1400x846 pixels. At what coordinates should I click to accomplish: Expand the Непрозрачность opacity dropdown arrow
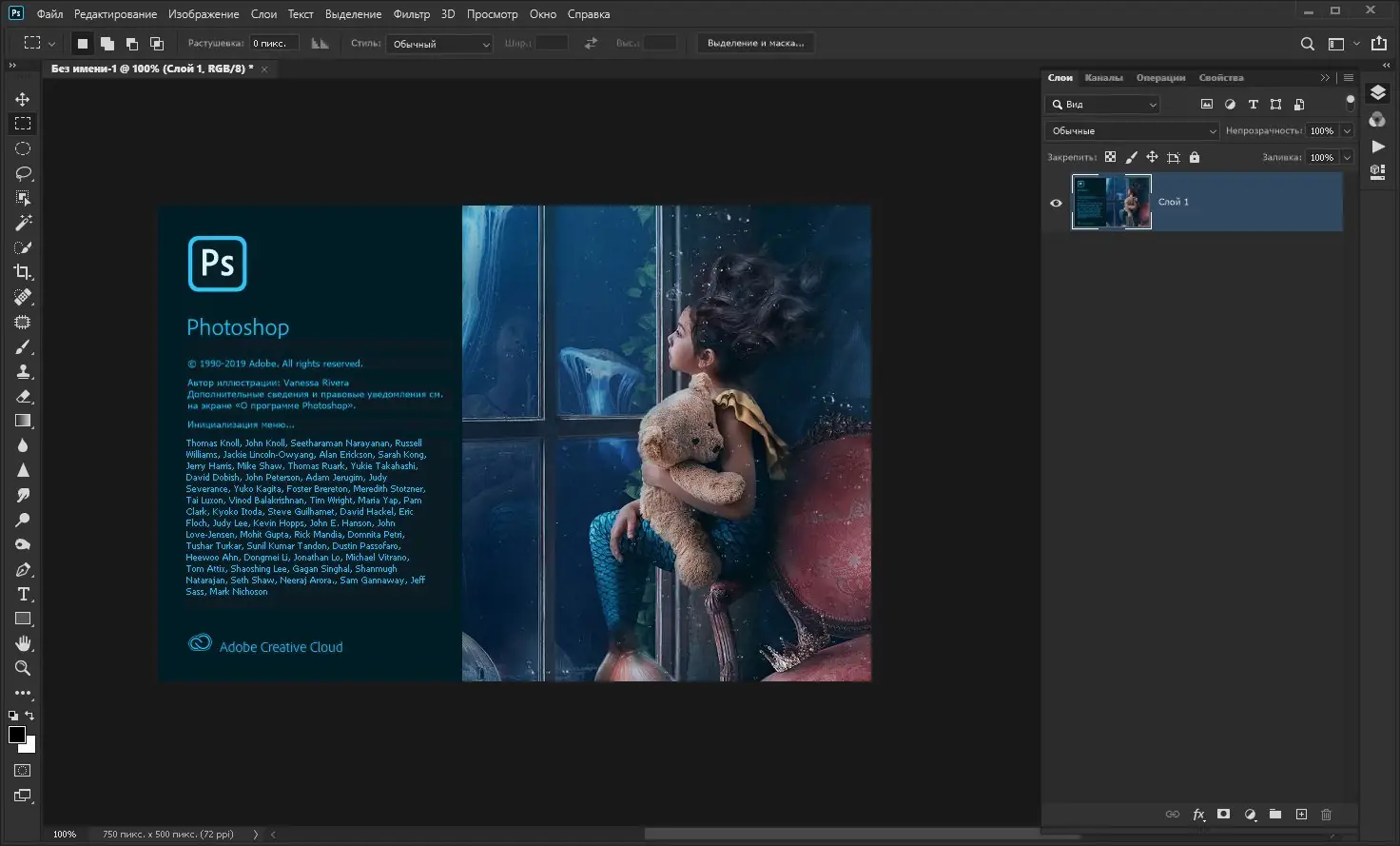pyautogui.click(x=1347, y=131)
